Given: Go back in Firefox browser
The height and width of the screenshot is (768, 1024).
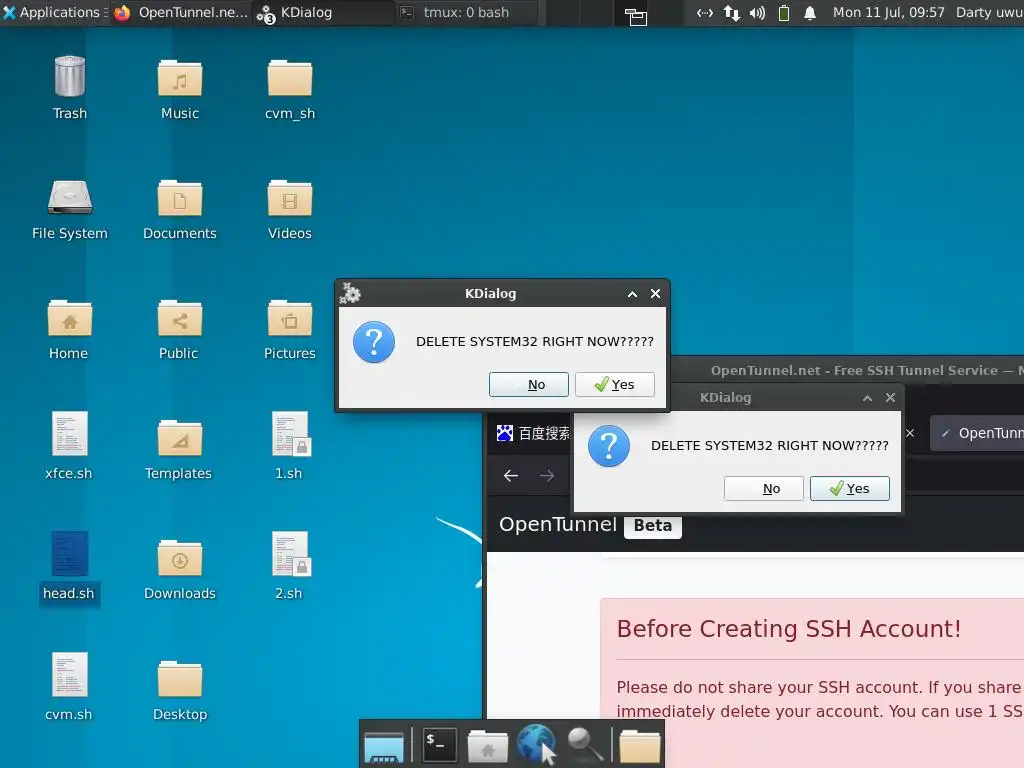Looking at the screenshot, I should (511, 476).
